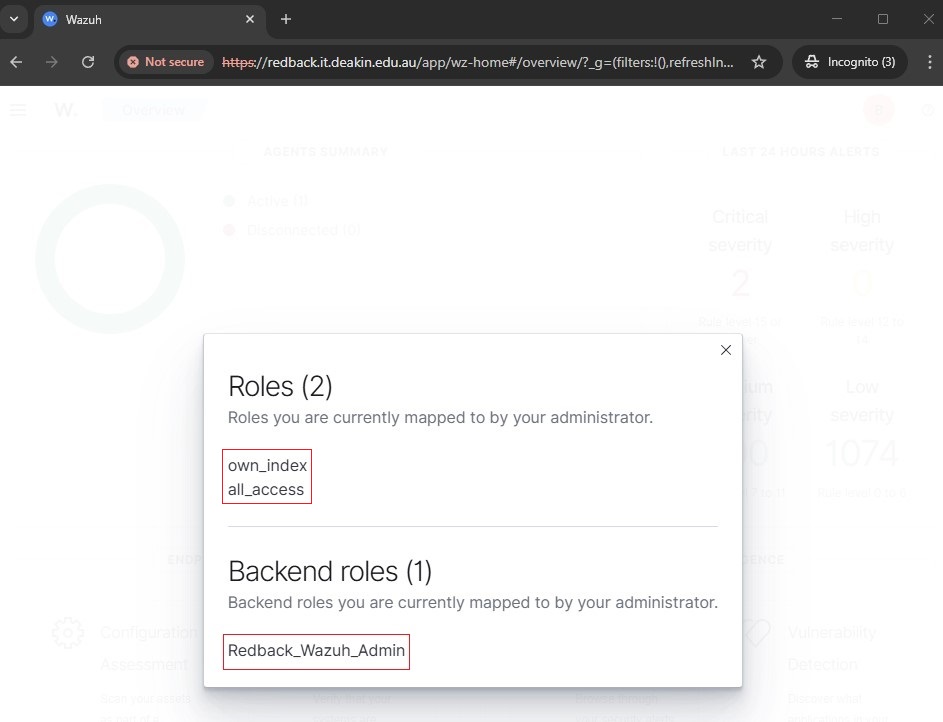The height and width of the screenshot is (722, 943).
Task: Open the user avatar menu
Action: tap(879, 110)
